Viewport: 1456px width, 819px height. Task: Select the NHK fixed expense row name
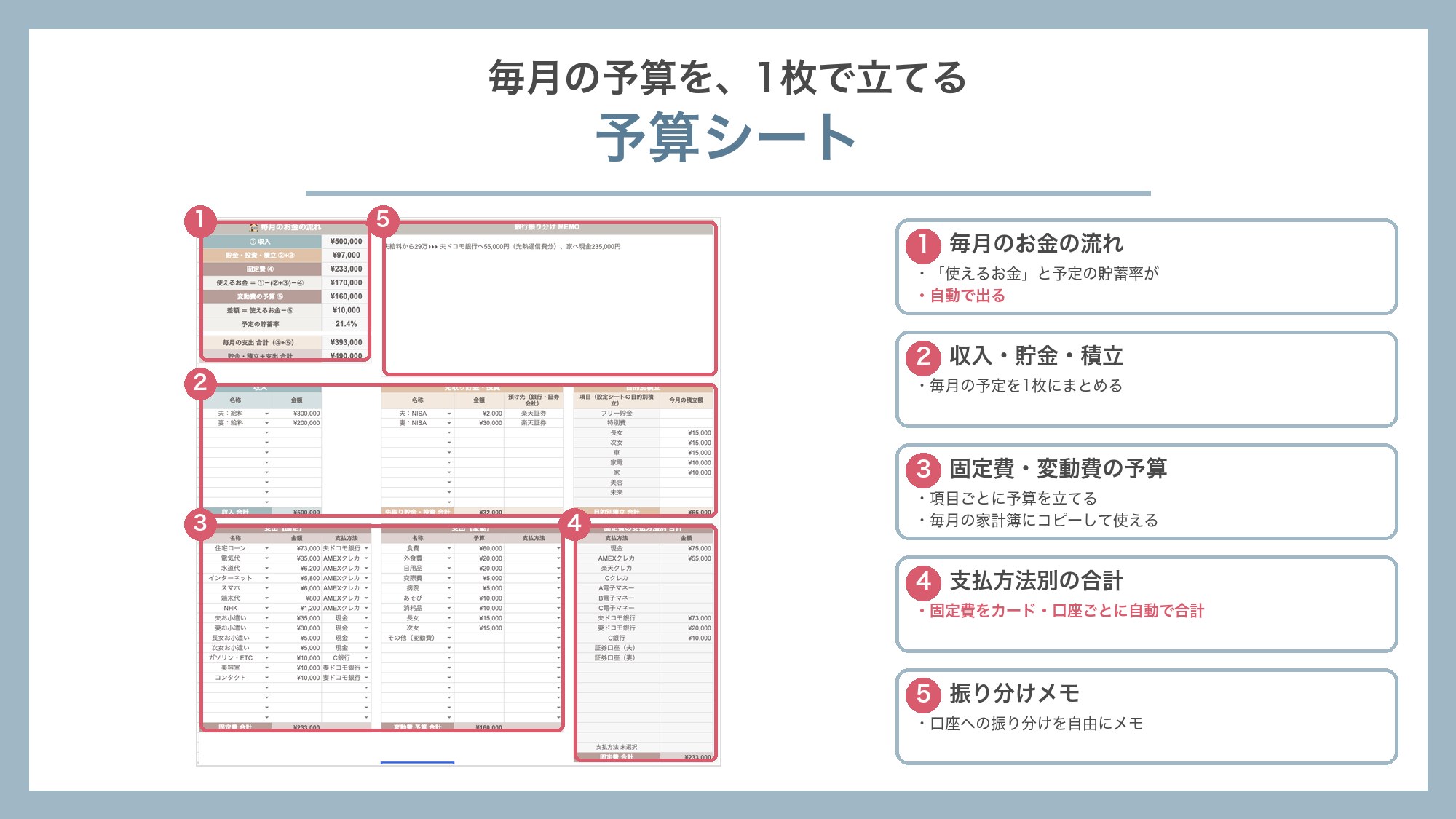coord(231,609)
